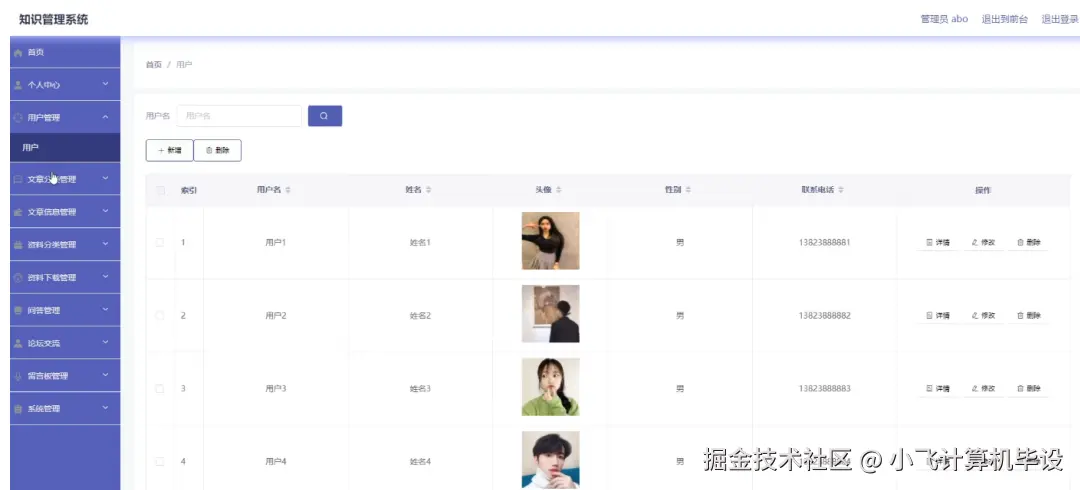Click sort arrows on 头像 column
The image size is (1080, 490).
[559, 190]
